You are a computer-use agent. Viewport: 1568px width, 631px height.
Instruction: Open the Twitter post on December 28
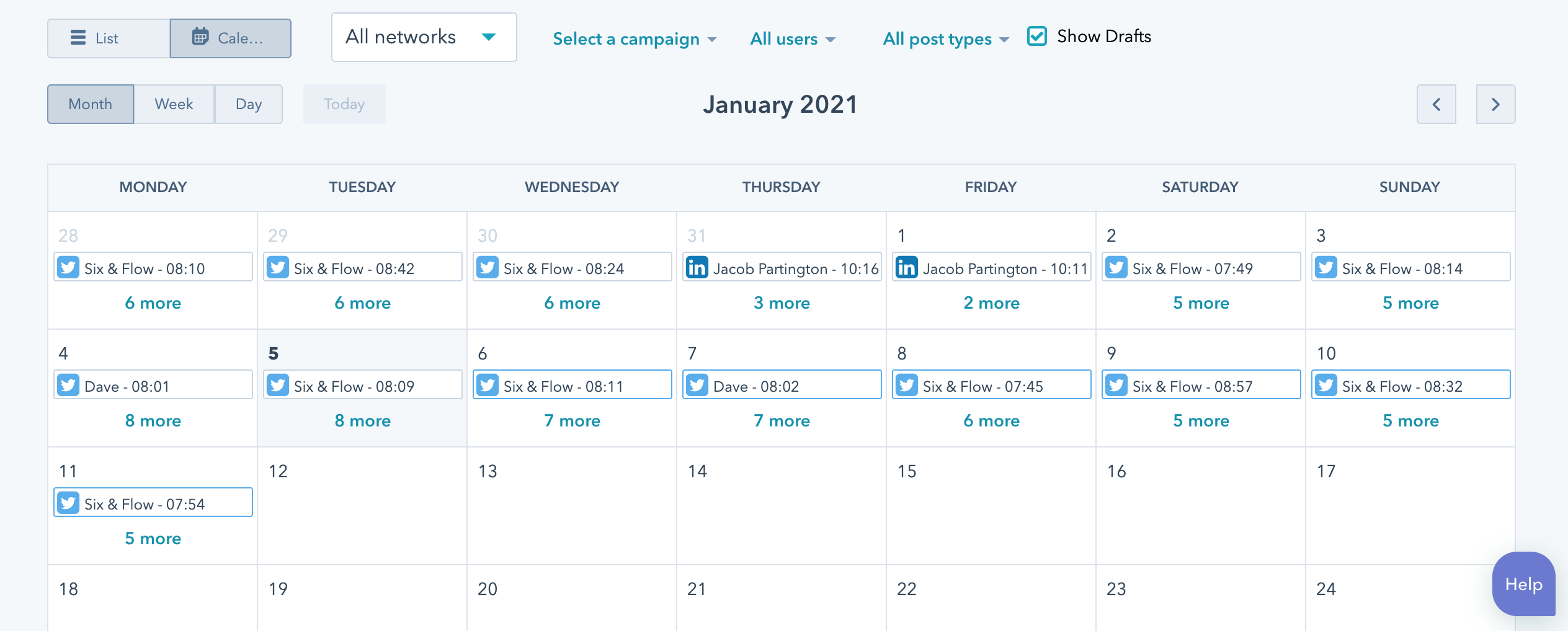[x=153, y=267]
